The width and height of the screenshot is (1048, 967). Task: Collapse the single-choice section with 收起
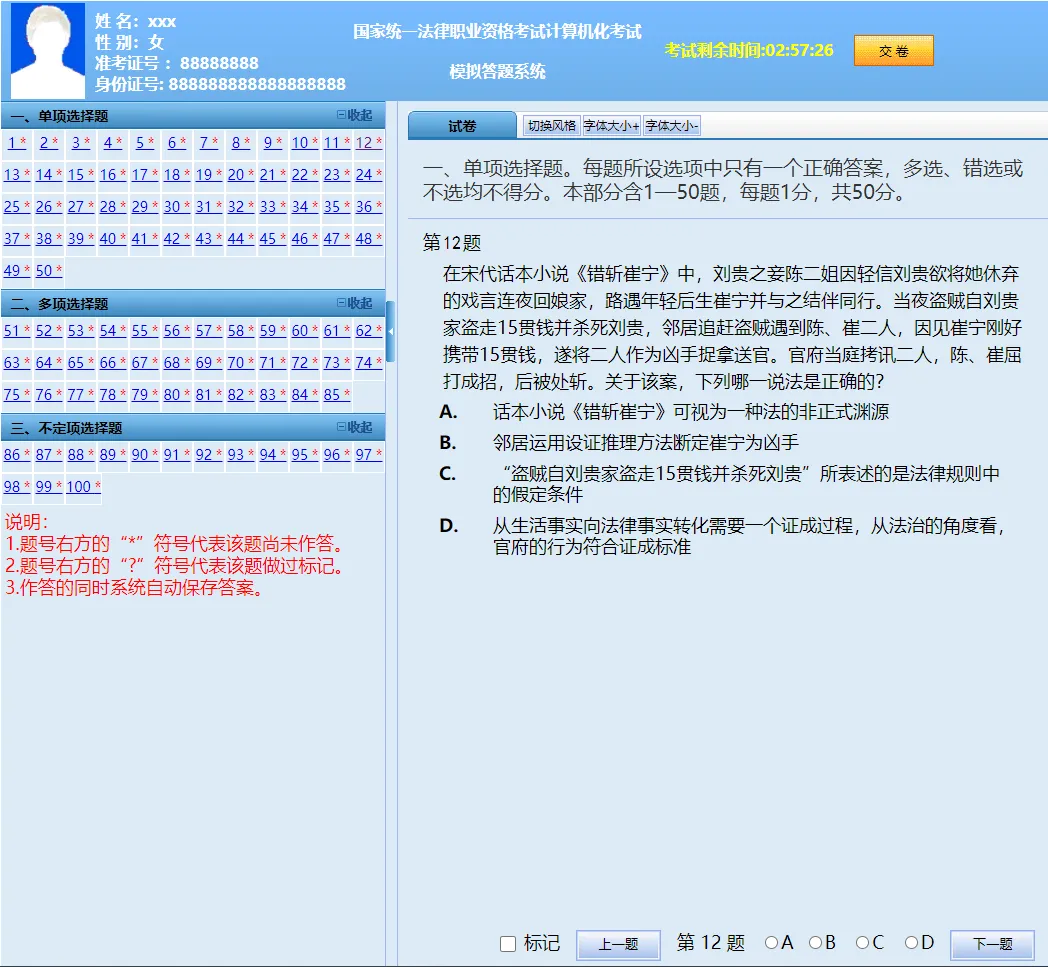(355, 116)
